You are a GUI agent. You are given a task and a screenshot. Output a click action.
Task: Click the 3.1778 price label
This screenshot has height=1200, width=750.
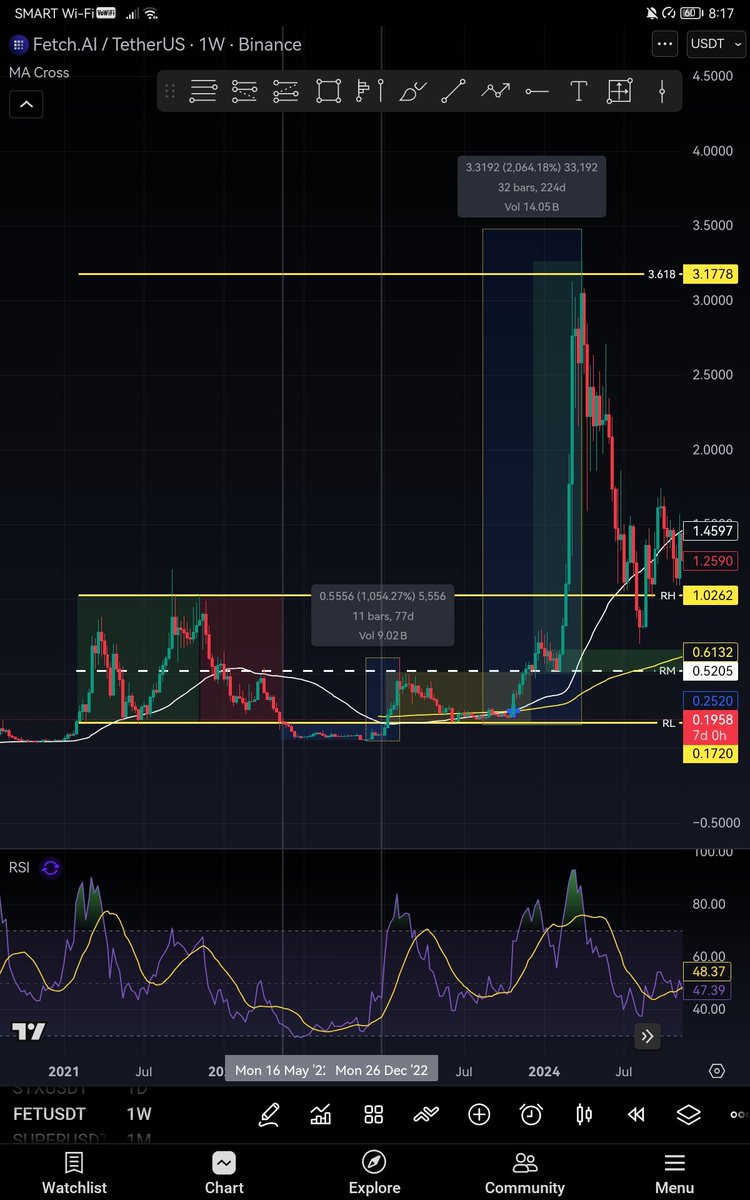711,273
